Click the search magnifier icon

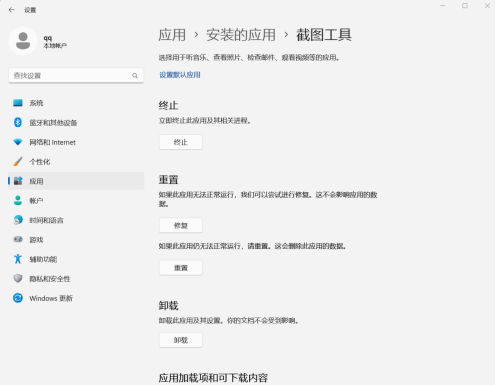(135, 76)
